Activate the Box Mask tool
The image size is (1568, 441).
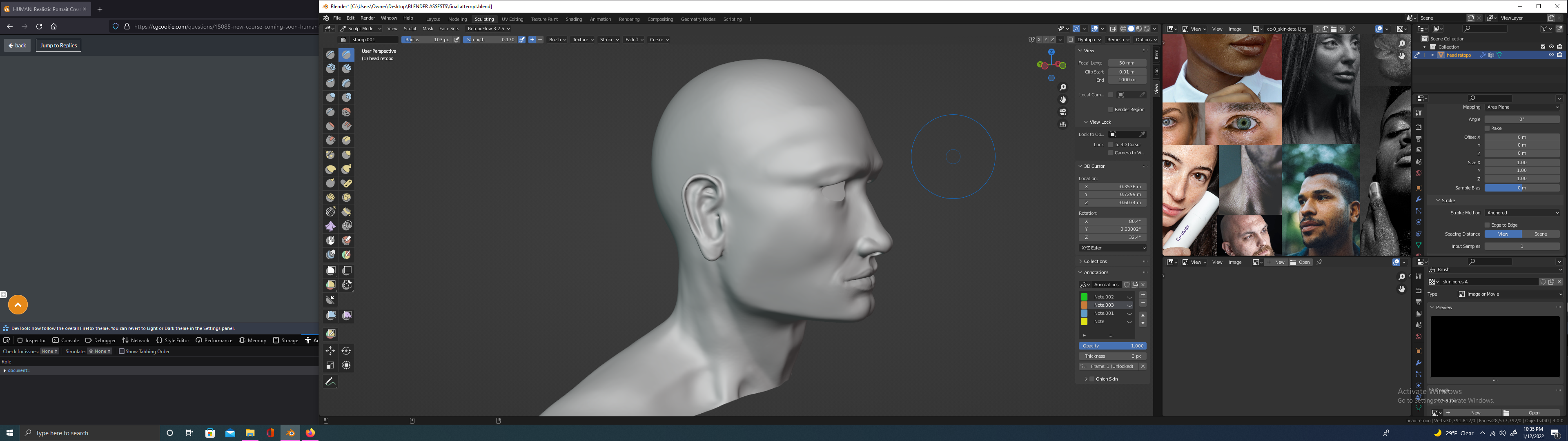[x=330, y=270]
